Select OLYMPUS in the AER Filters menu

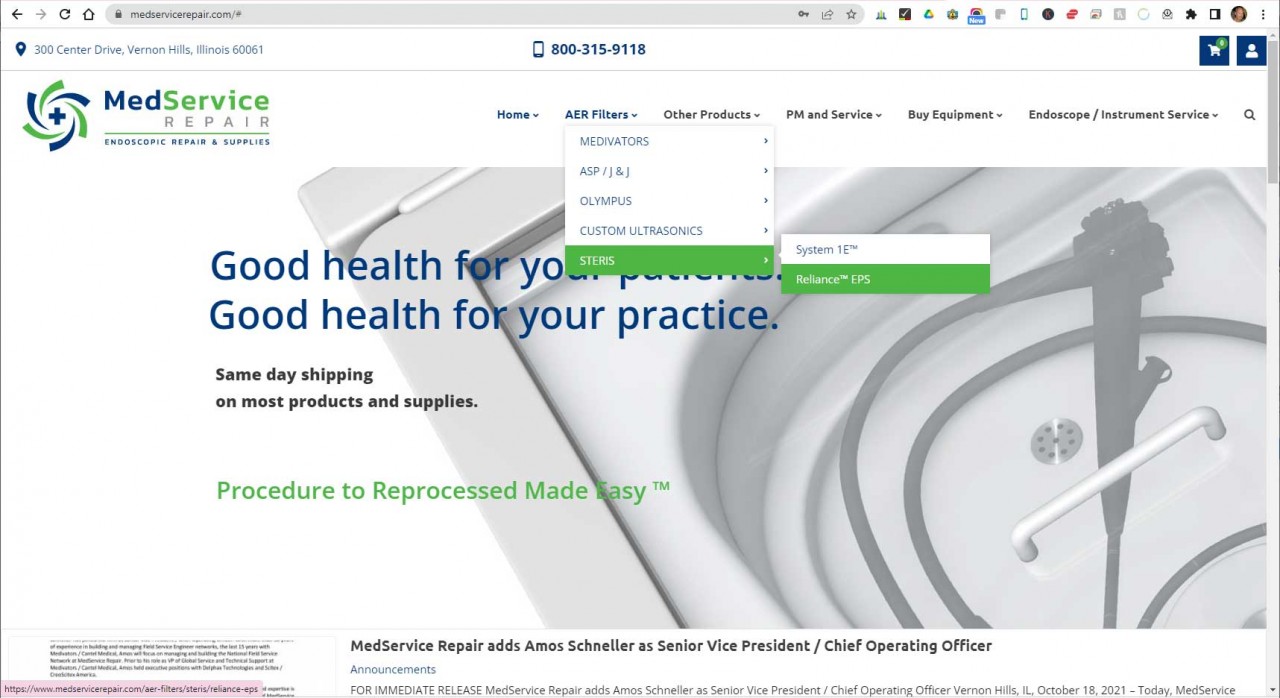669,201
